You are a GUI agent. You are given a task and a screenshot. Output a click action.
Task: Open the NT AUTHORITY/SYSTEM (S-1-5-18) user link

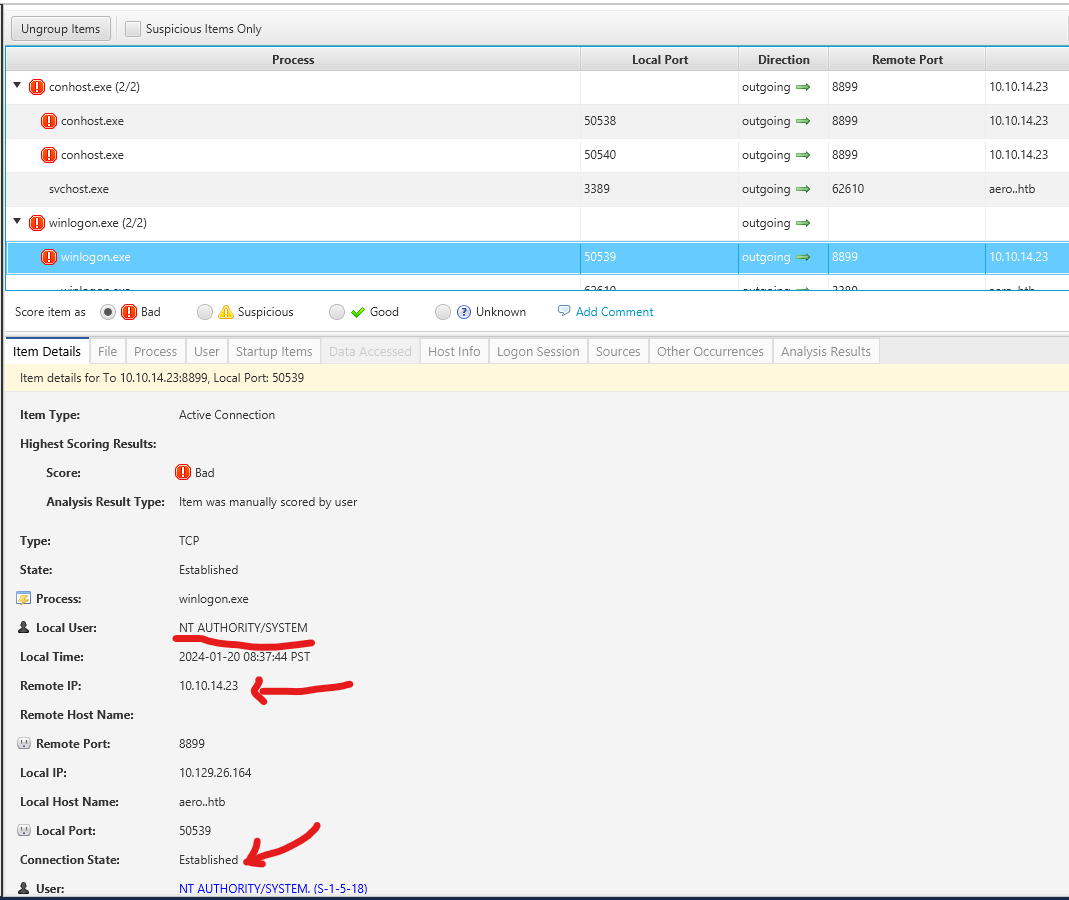[x=272, y=888]
